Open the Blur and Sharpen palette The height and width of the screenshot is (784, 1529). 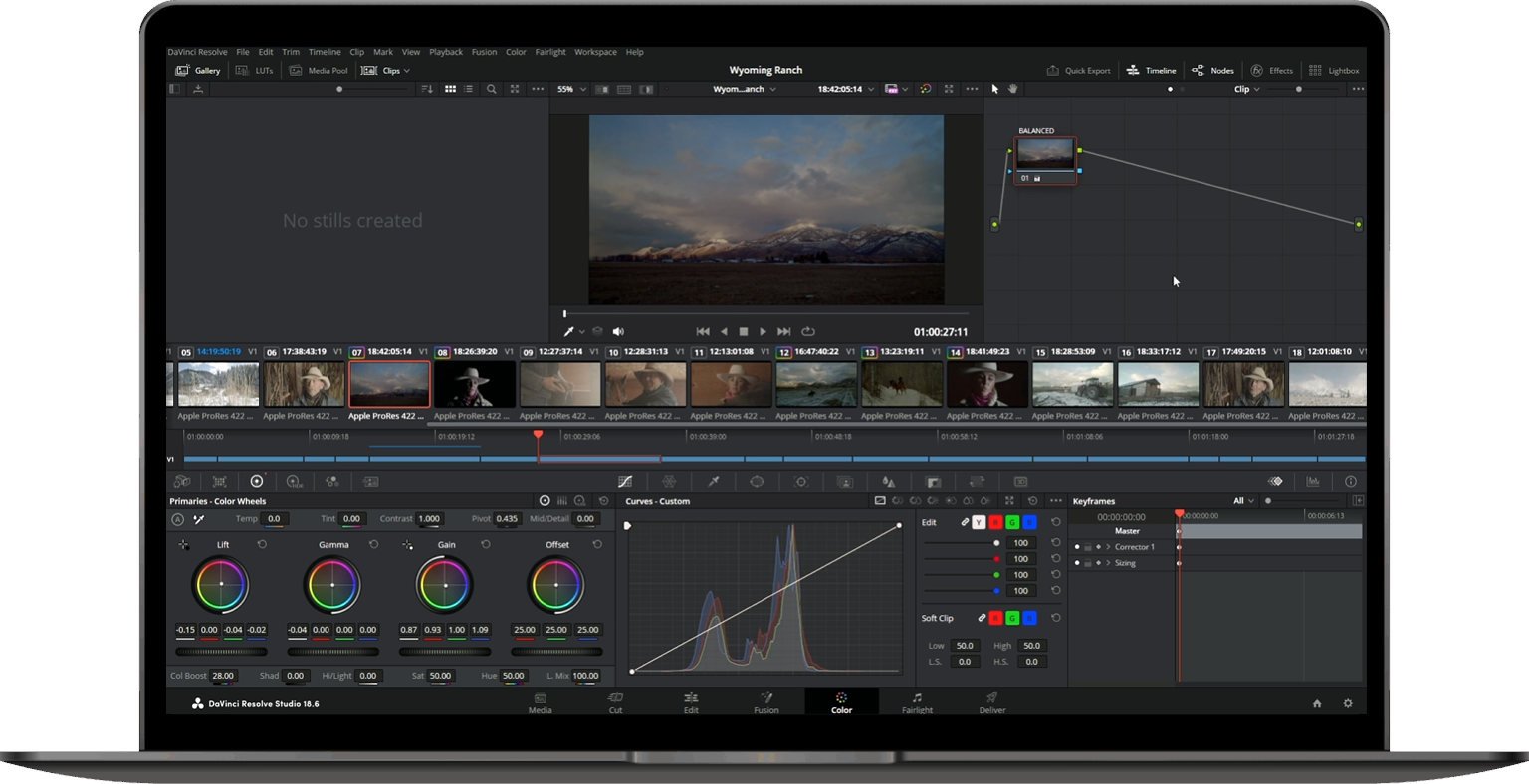(x=889, y=482)
